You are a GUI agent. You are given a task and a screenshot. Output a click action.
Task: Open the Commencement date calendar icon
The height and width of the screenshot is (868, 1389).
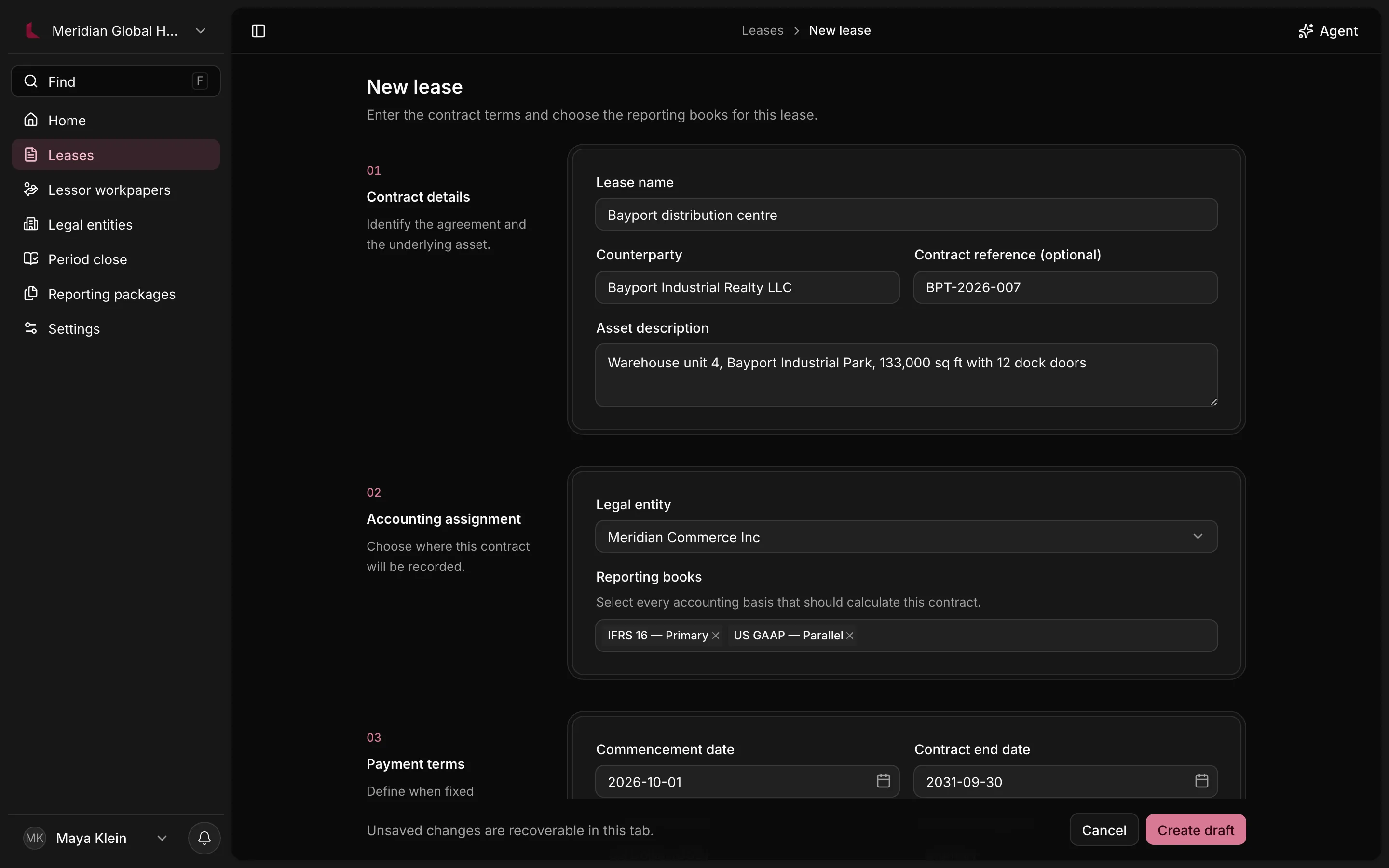pos(884,781)
